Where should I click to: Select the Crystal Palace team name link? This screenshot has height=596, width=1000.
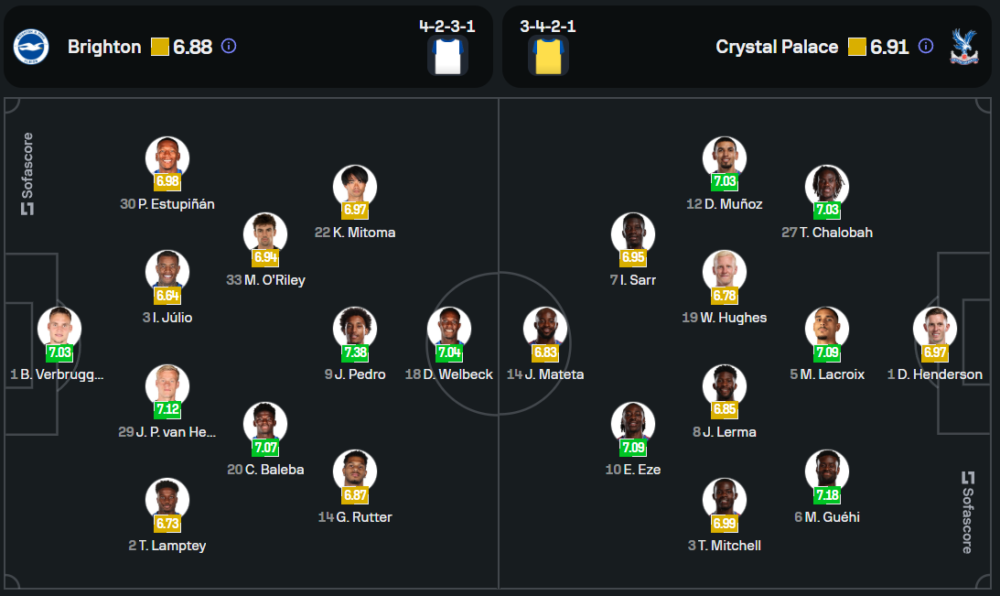pos(777,47)
